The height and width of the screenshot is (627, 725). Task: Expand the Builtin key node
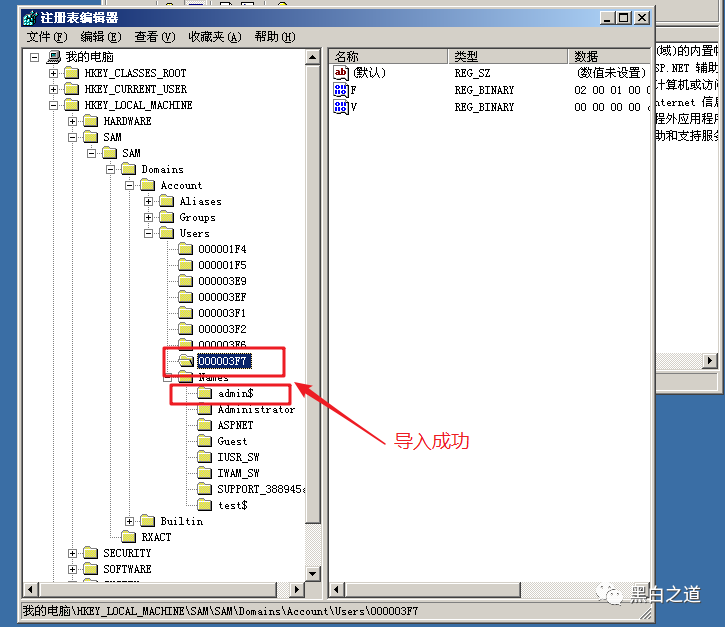coord(130,521)
